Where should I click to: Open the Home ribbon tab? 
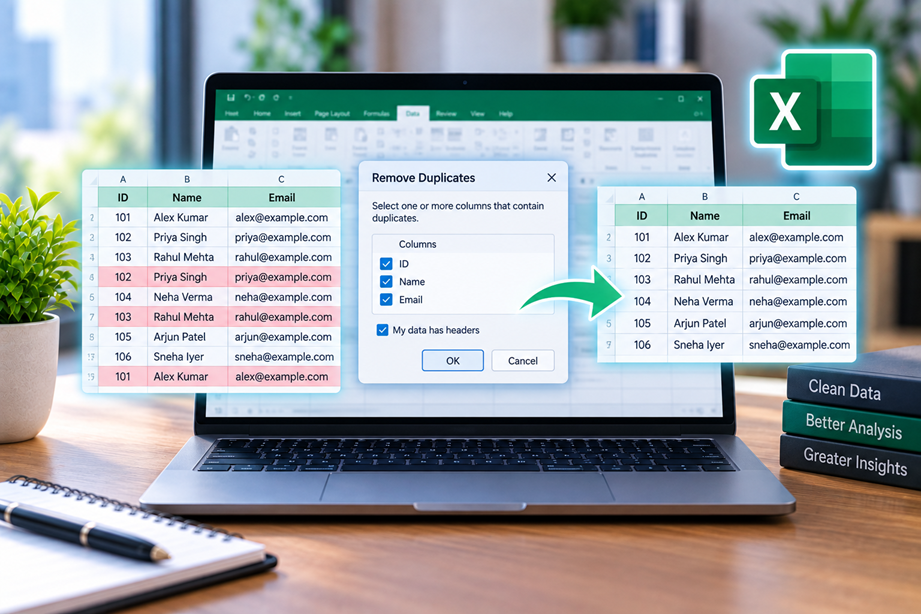[262, 113]
